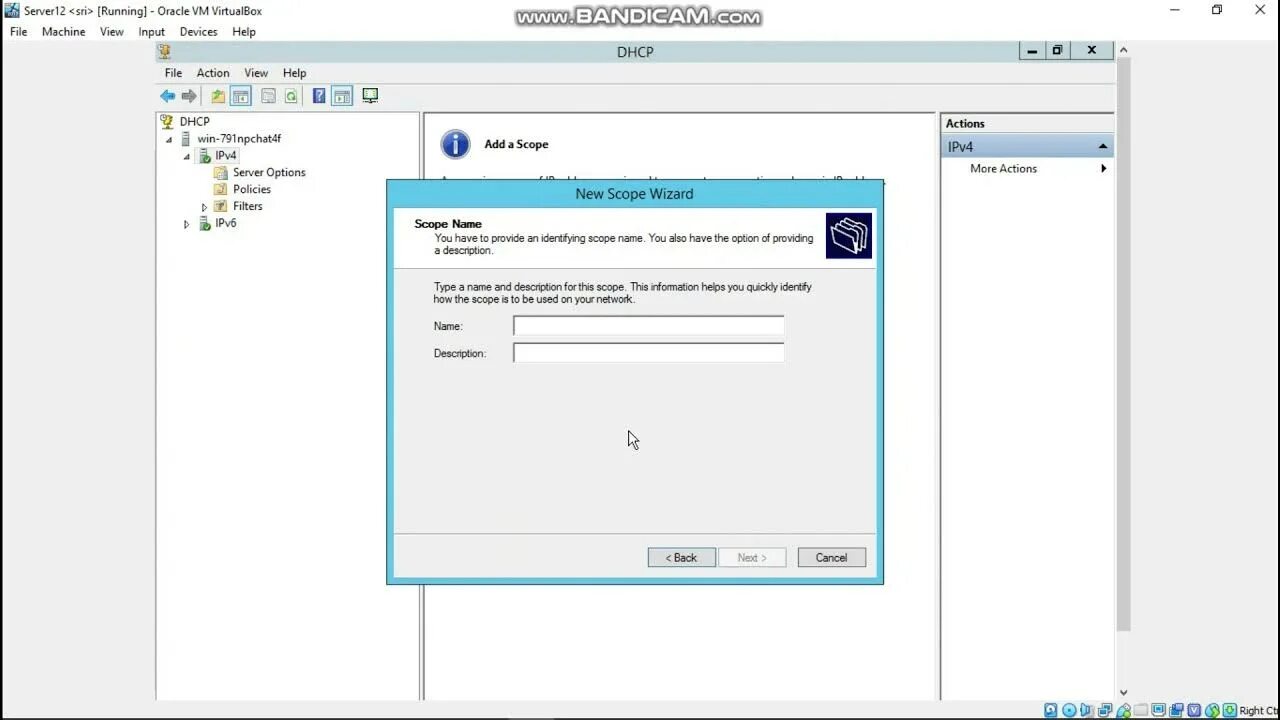The height and width of the screenshot is (720, 1280).
Task: Expand More Actions submenu arrow
Action: 1103,169
